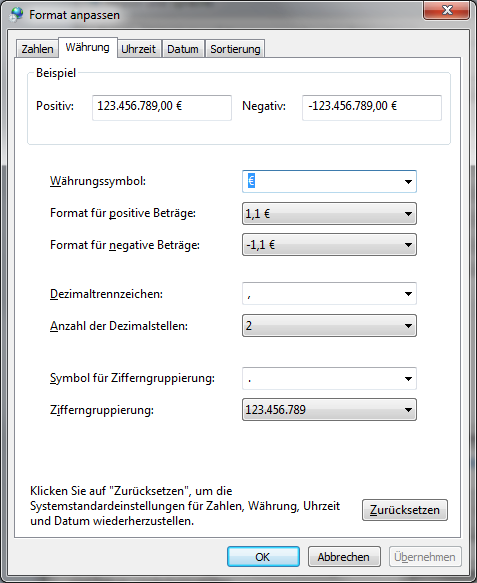Click the Beispiel group title
Viewport: 477px width, 583px height.
tap(56, 73)
